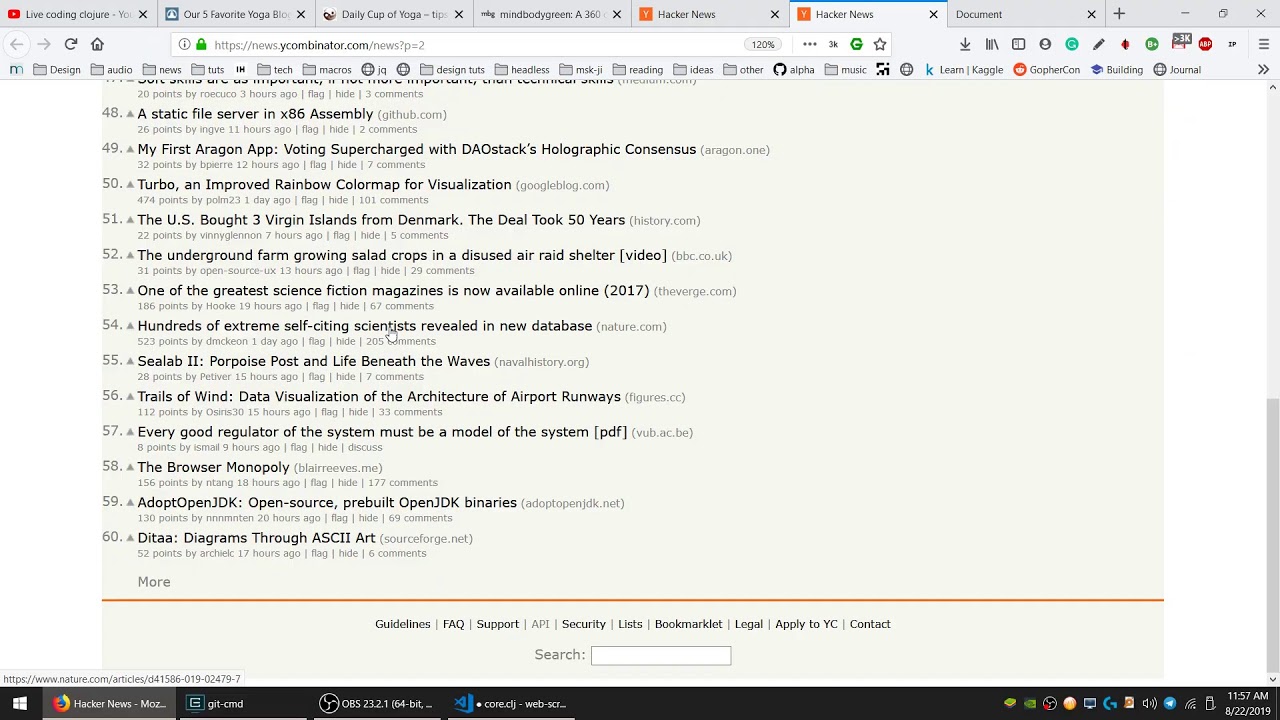
Task: Switch to core.clj VS Code window
Action: coord(510,704)
